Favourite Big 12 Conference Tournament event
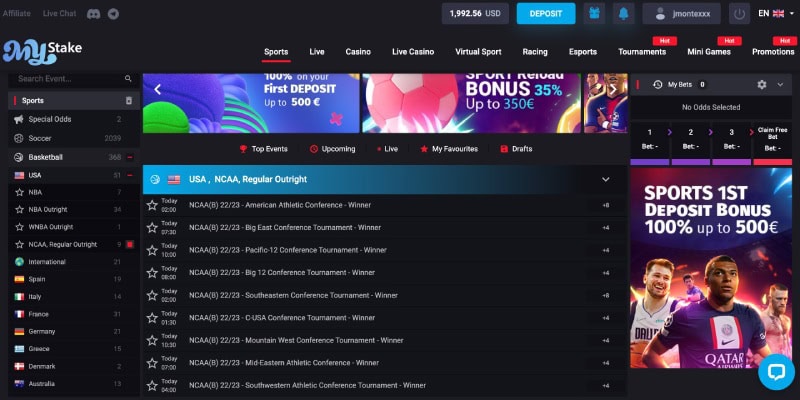This screenshot has height=400, width=800. [x=152, y=272]
